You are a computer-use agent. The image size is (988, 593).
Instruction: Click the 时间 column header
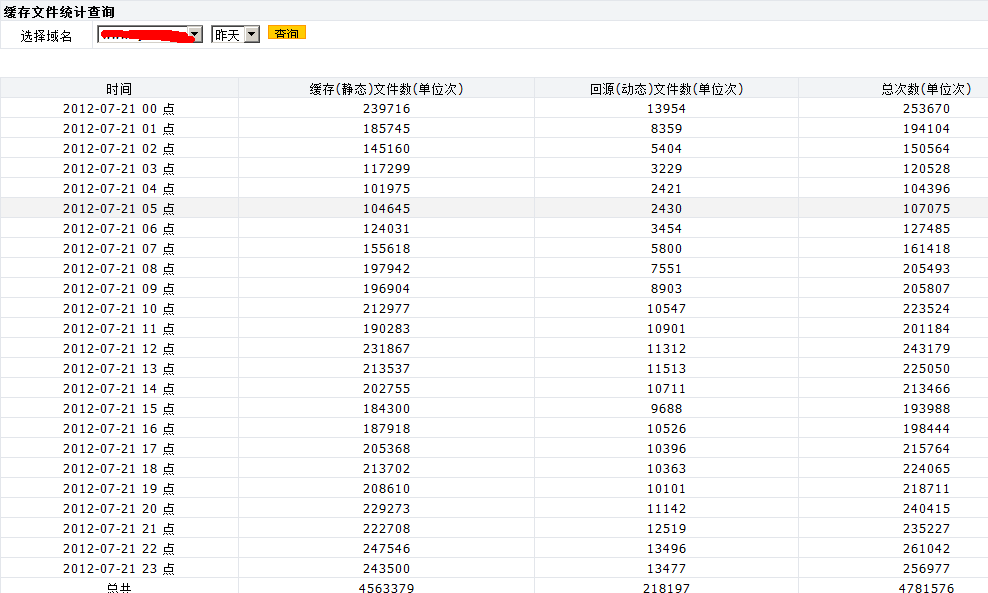pyautogui.click(x=119, y=89)
